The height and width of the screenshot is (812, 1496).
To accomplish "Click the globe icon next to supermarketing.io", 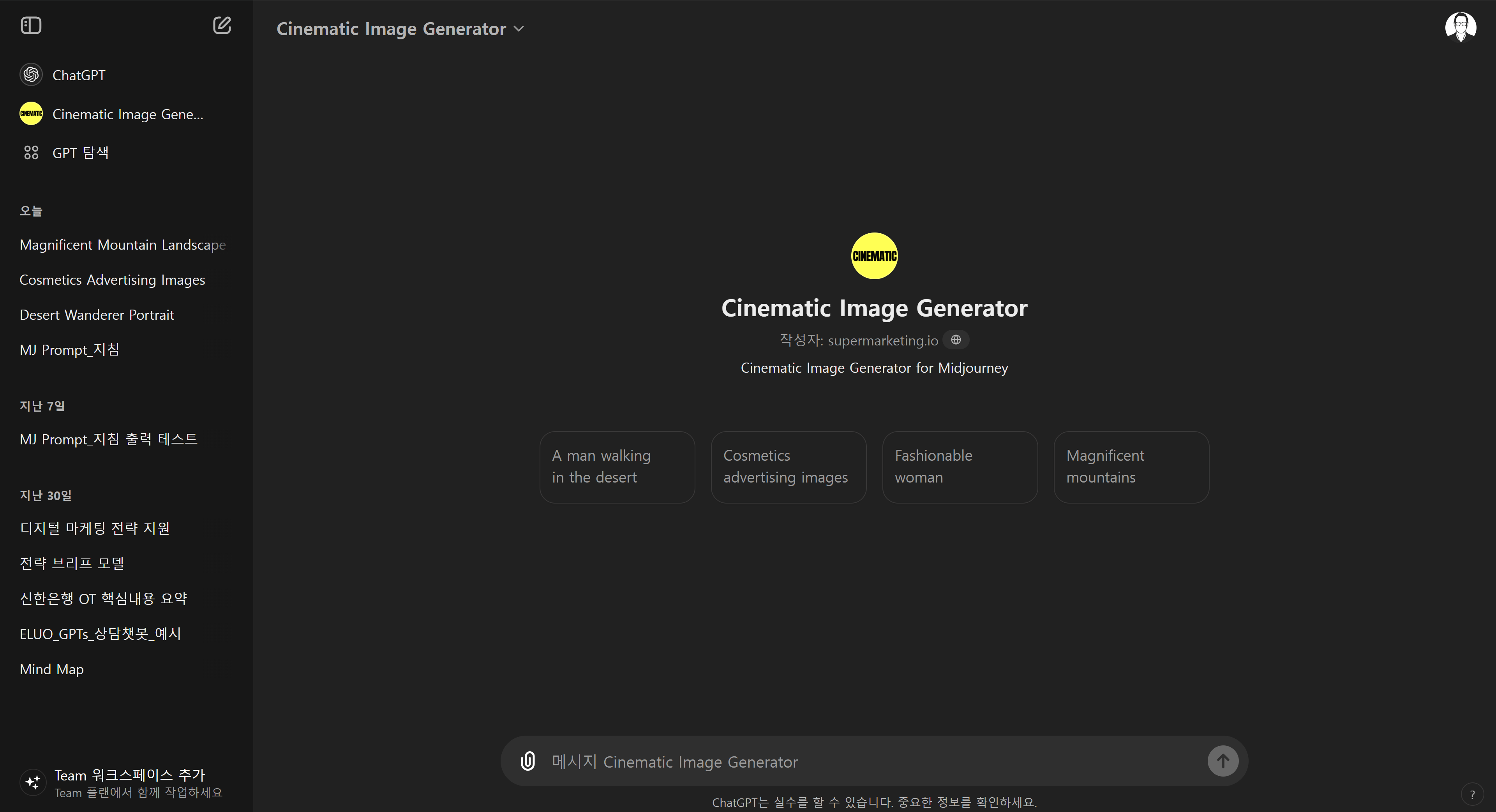I will coord(956,340).
